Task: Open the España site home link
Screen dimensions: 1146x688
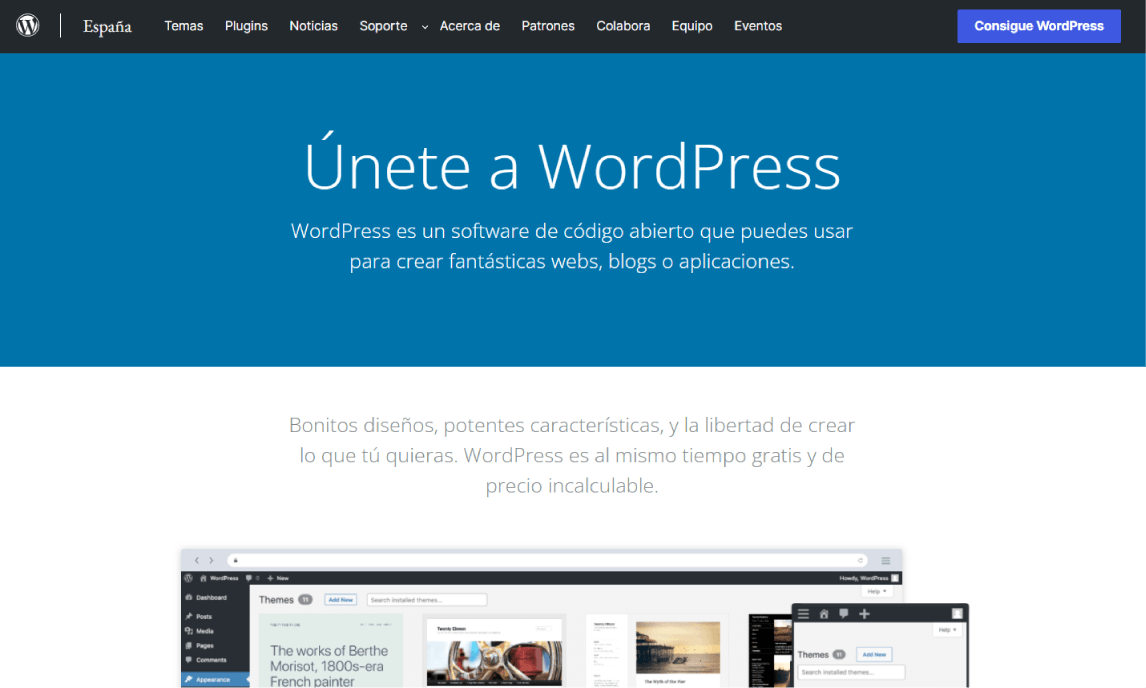Action: click(x=107, y=26)
